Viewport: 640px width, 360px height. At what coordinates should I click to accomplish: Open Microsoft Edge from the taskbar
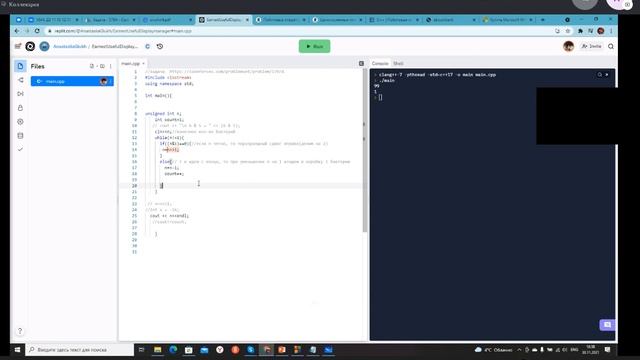(173, 350)
